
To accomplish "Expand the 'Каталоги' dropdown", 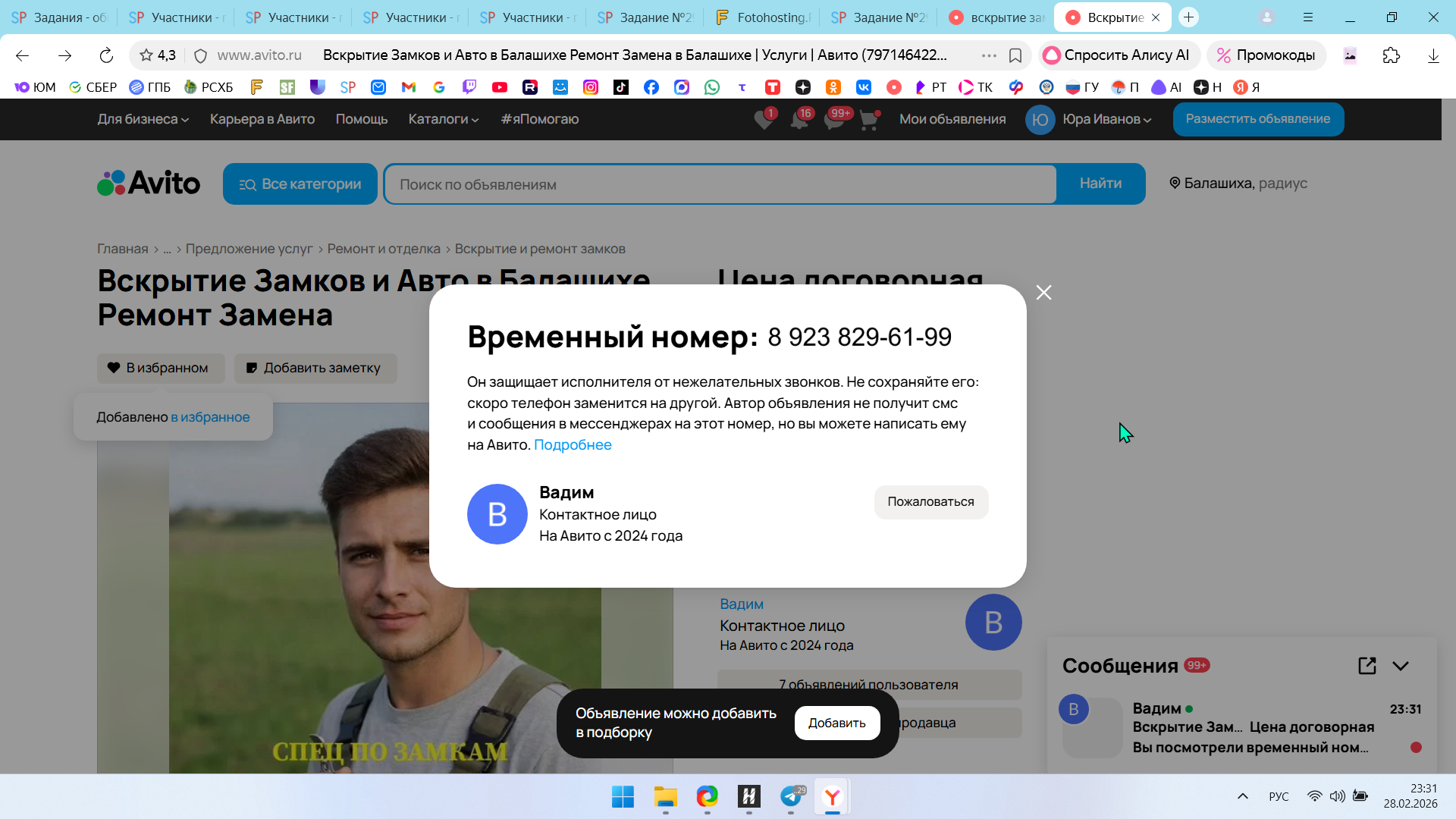I will tap(443, 119).
